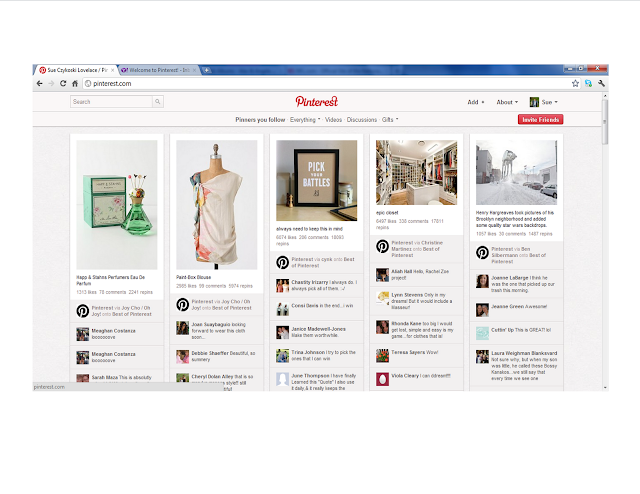Click the blue extension icon beside star
This screenshot has height=494, width=640.
tap(588, 83)
